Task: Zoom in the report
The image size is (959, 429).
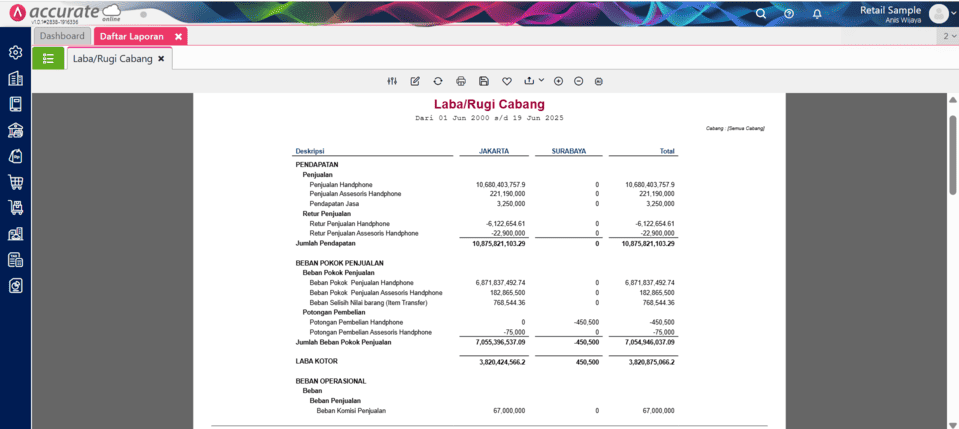Action: tap(558, 81)
